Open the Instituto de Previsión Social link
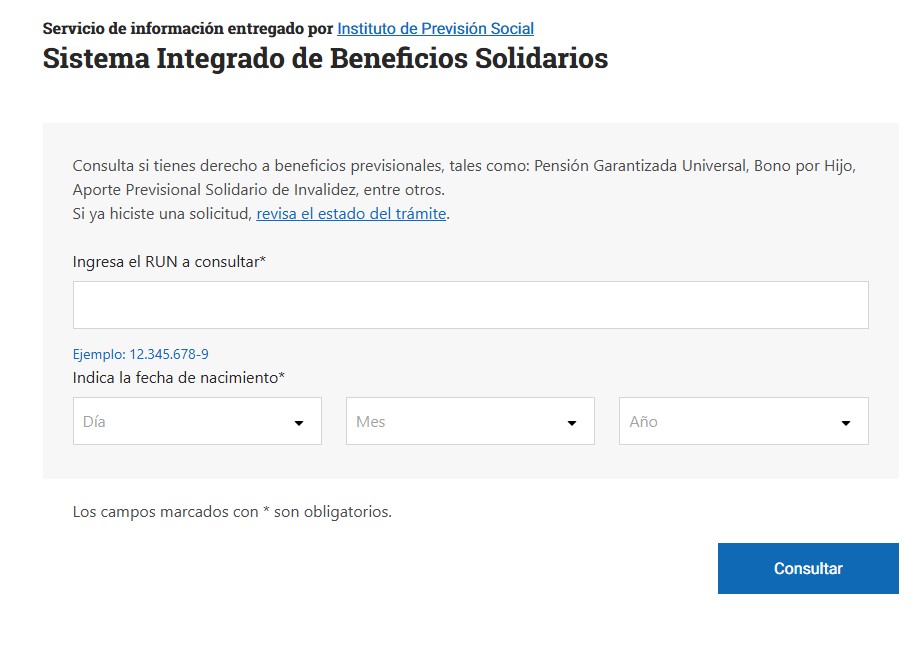917x647 pixels. [435, 29]
